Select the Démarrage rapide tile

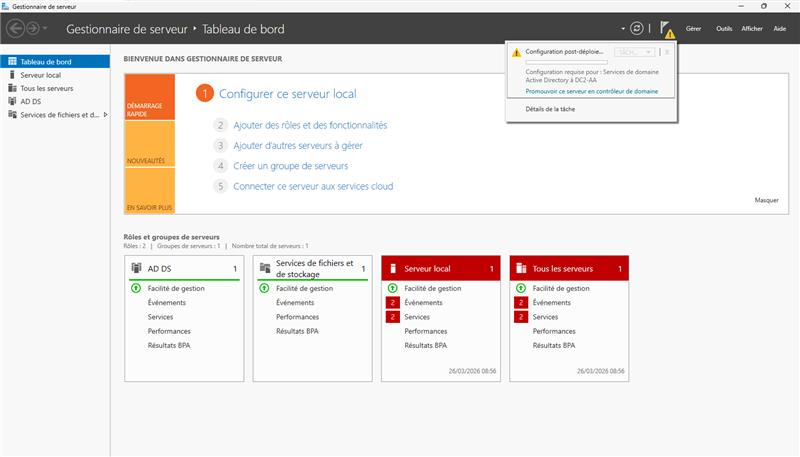149,97
